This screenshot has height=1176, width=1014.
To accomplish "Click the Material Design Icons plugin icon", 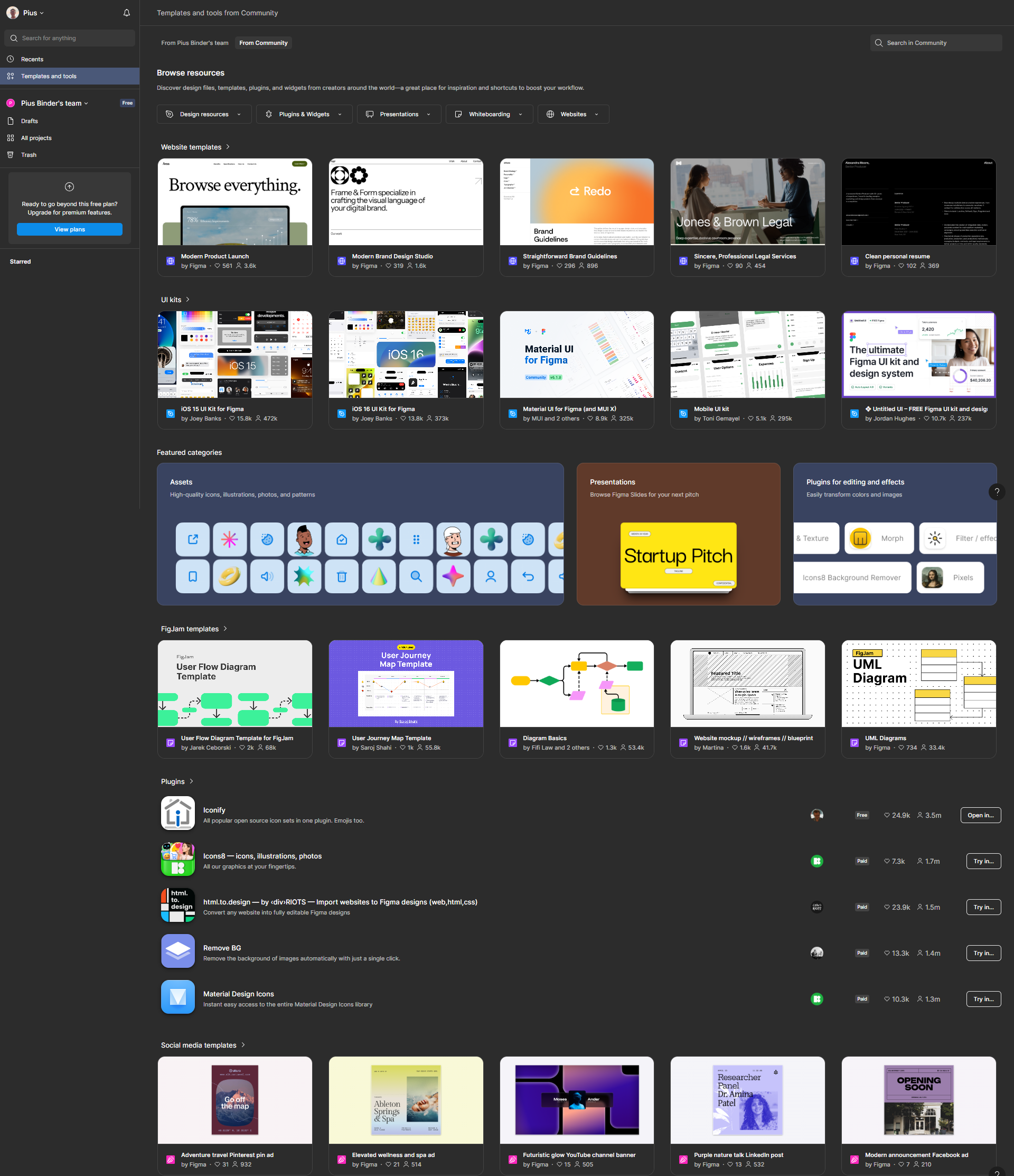I will 177,997.
